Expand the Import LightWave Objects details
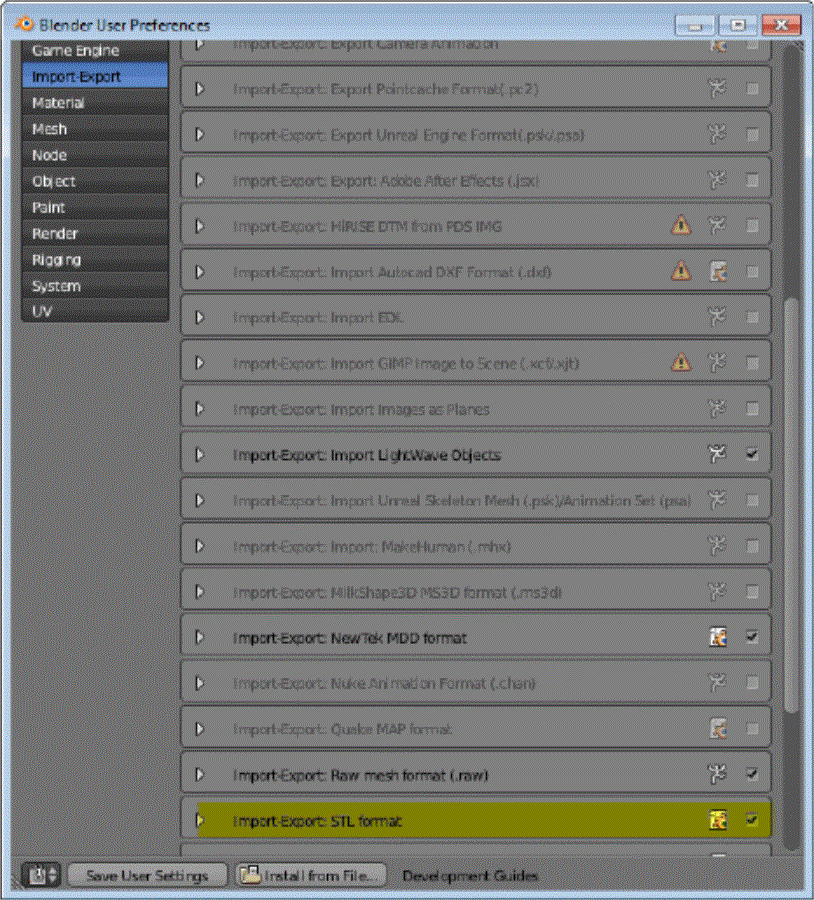 pos(199,455)
